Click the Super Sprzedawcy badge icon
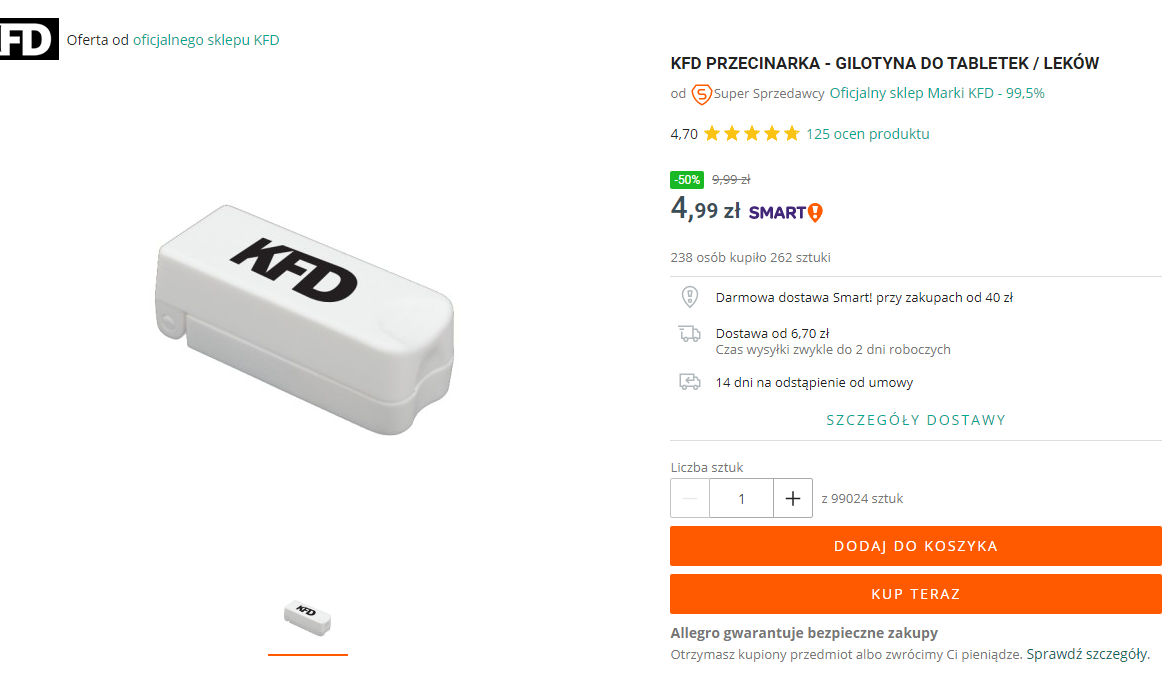 click(702, 94)
